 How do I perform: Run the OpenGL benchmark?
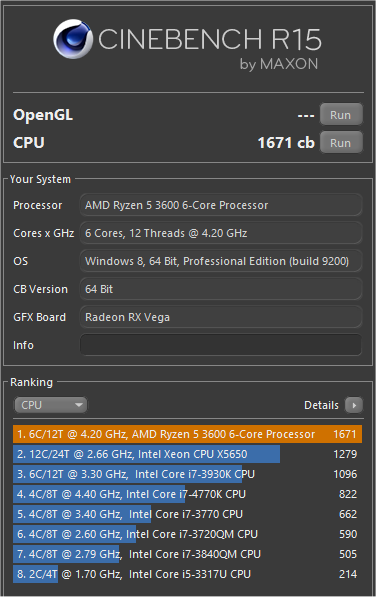coord(341,115)
